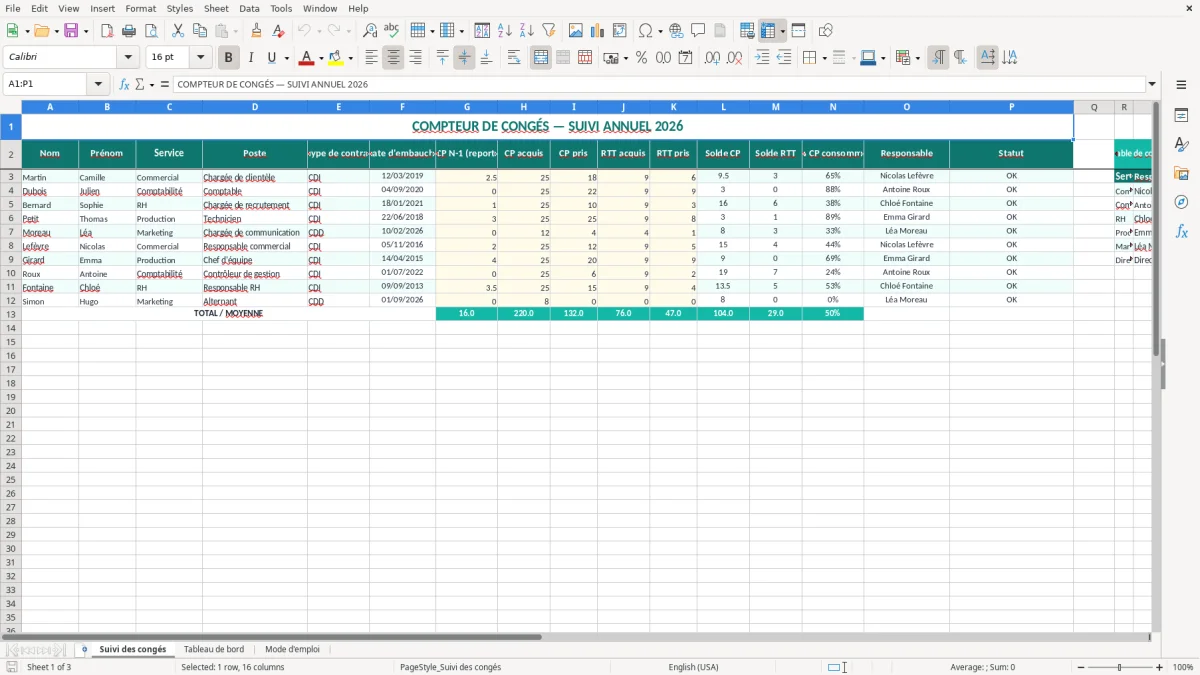The image size is (1200, 675).
Task: Open the Special Character omega icon
Action: coord(646,31)
